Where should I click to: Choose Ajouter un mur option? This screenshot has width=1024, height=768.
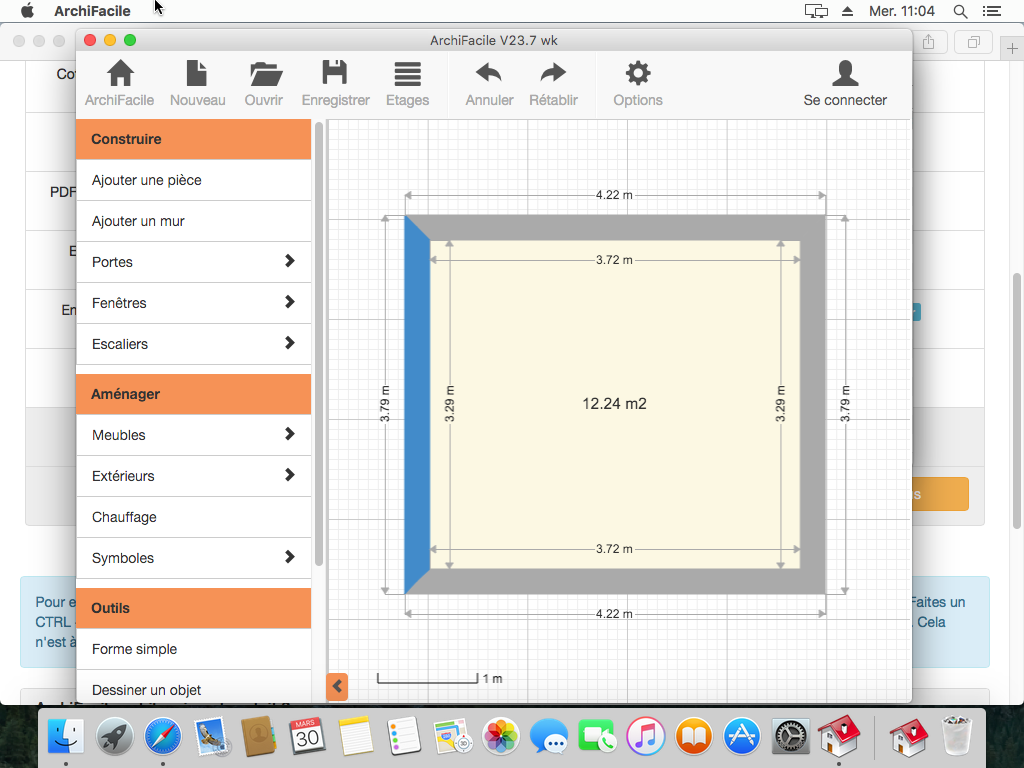139,221
